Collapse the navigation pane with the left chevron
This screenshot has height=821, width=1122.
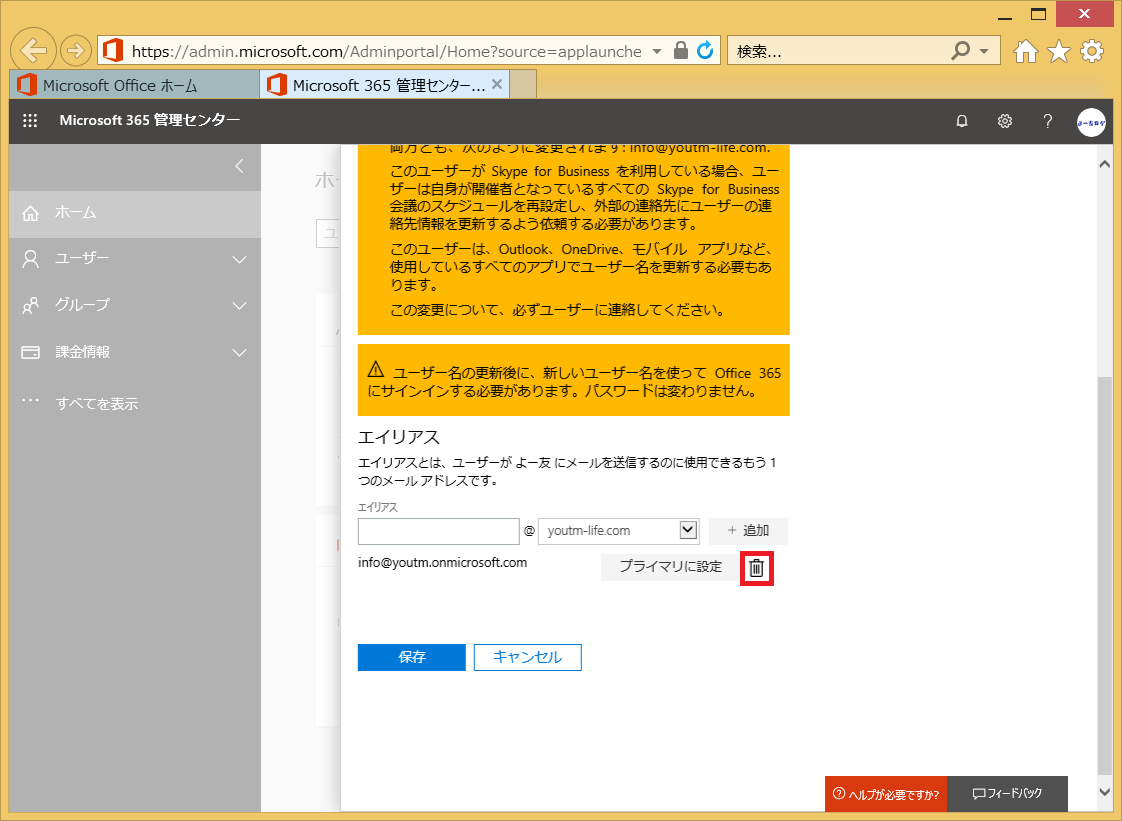click(x=240, y=166)
